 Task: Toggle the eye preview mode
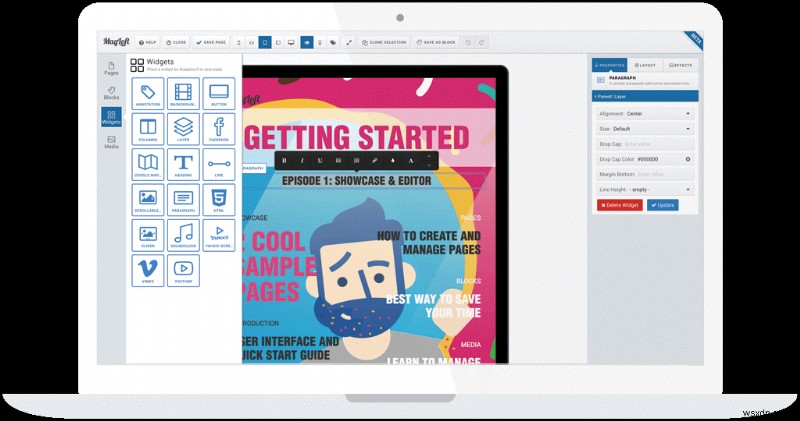point(307,42)
